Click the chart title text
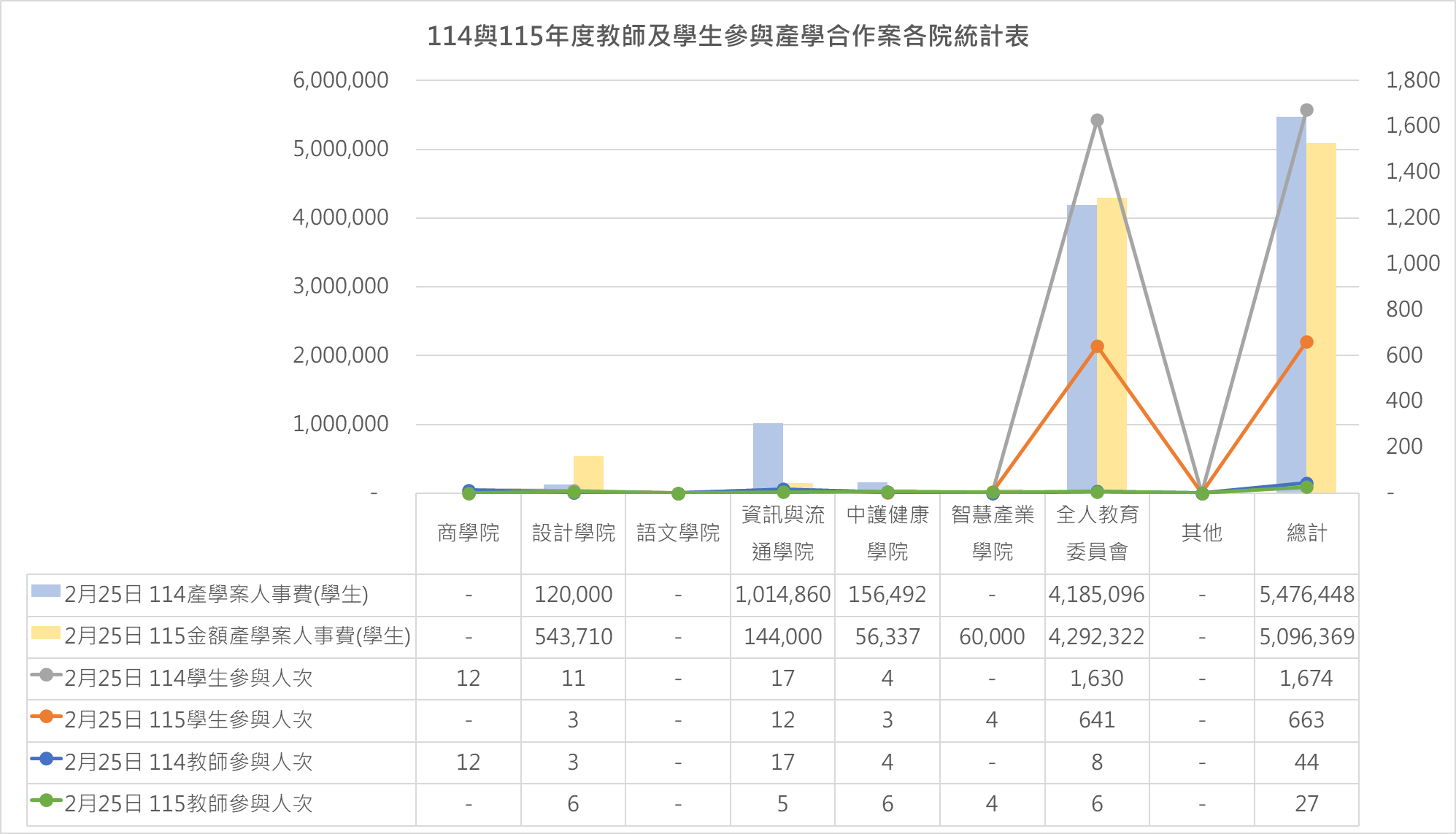Image resolution: width=1456 pixels, height=834 pixels. pyautogui.click(x=728, y=36)
